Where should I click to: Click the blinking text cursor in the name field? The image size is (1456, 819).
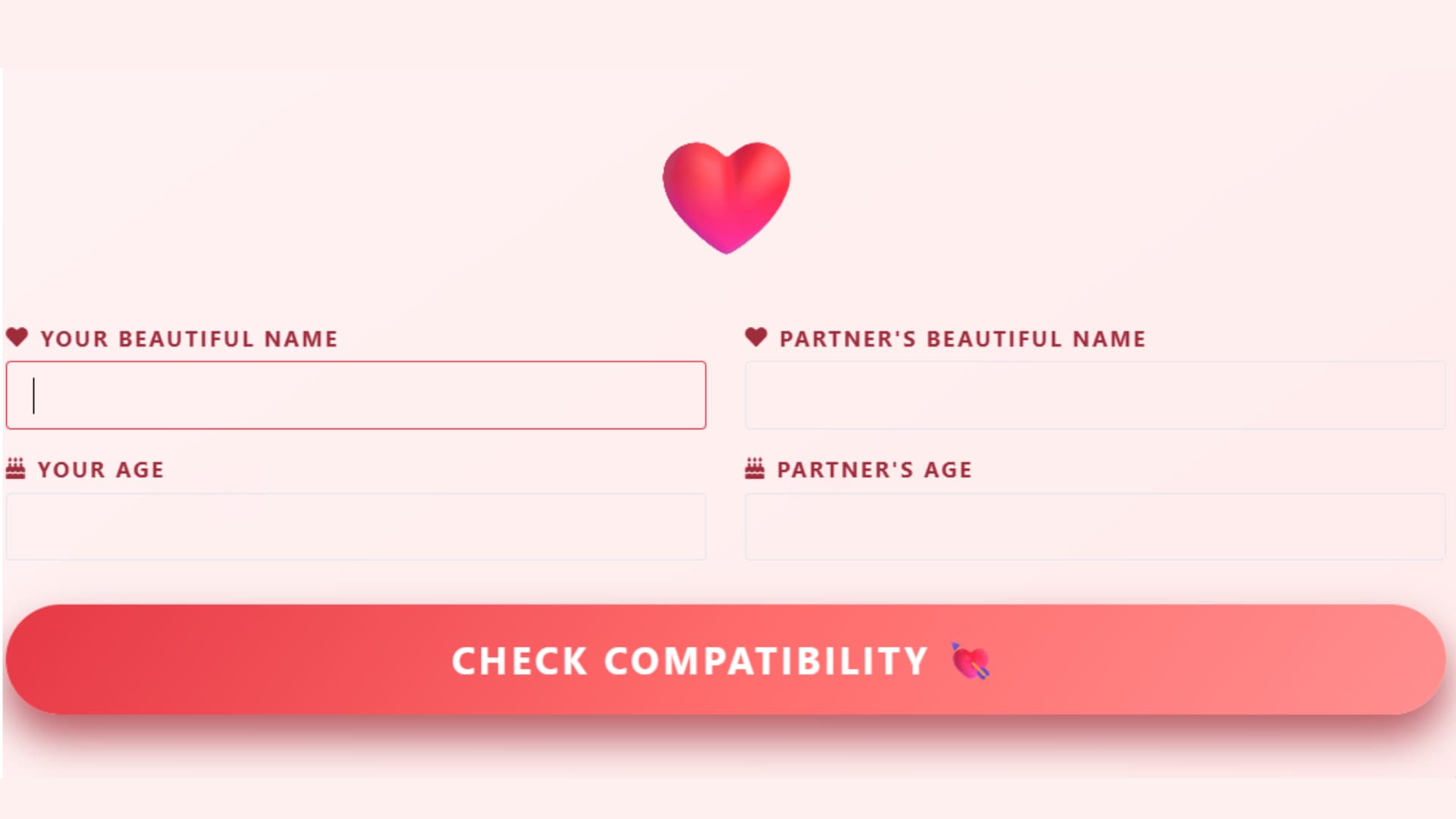33,396
